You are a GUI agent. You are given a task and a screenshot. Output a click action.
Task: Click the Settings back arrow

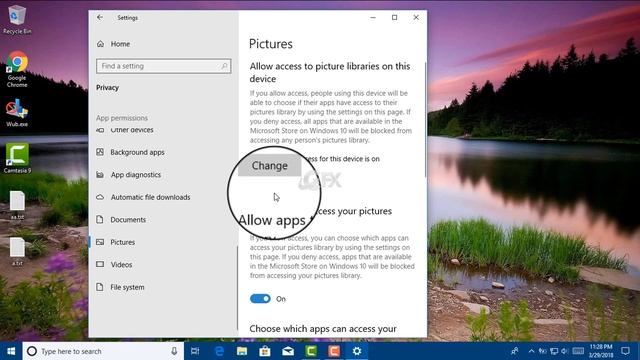click(100, 18)
